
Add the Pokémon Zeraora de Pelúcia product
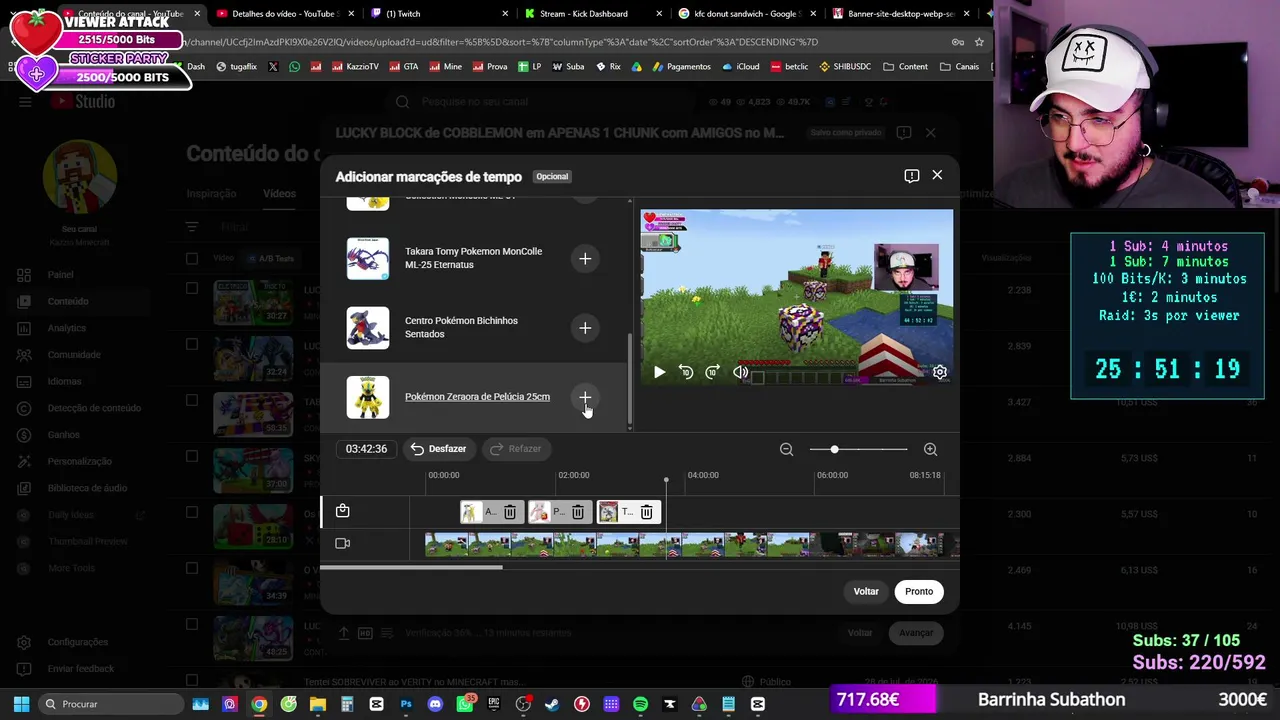click(585, 397)
